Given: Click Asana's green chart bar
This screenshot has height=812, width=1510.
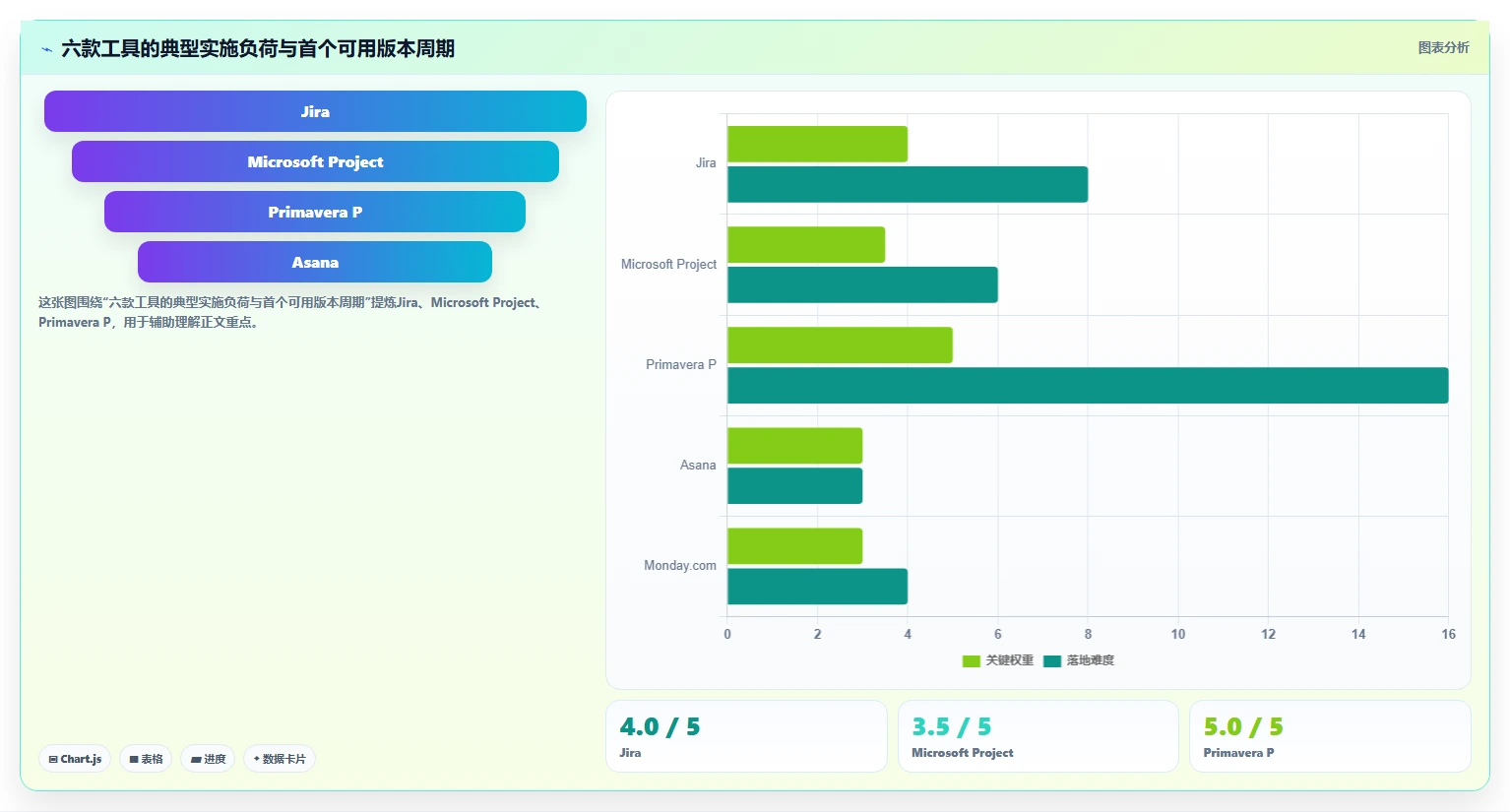Looking at the screenshot, I should (x=794, y=445).
